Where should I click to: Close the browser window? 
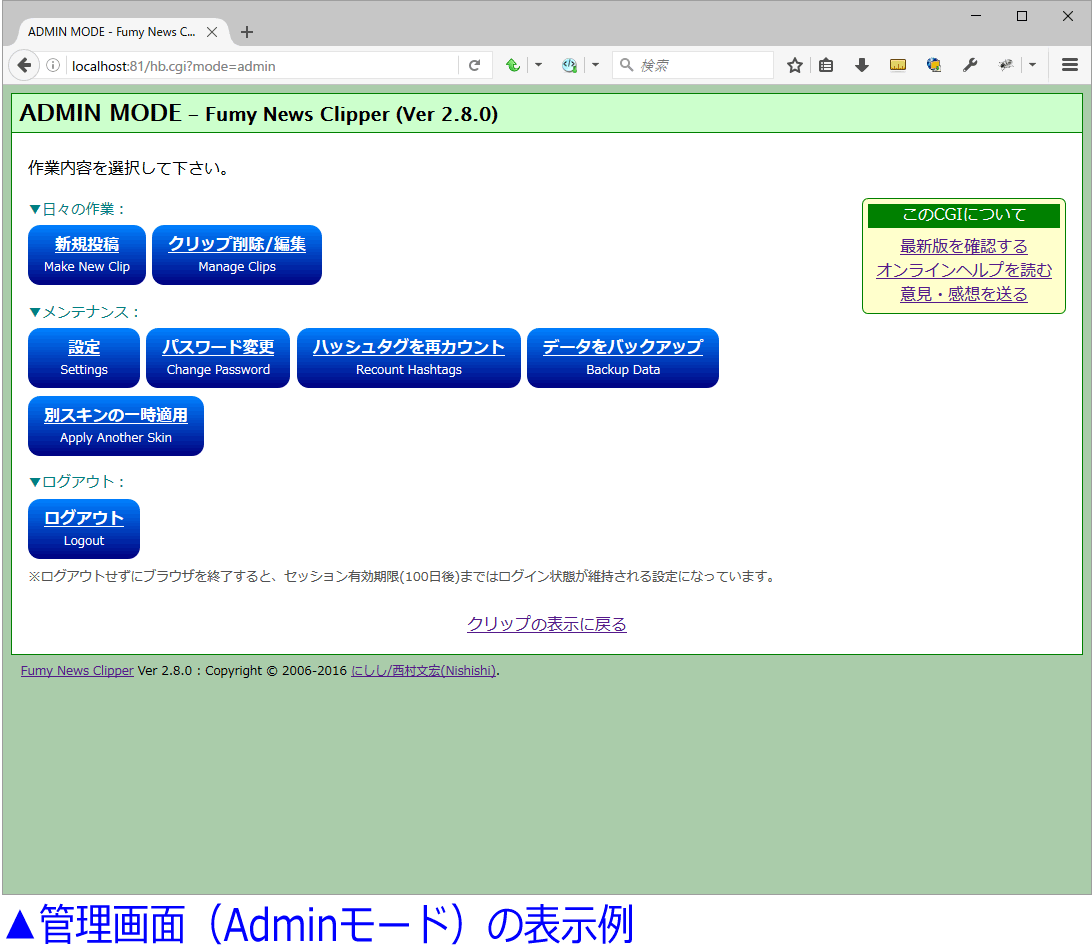pos(1068,15)
